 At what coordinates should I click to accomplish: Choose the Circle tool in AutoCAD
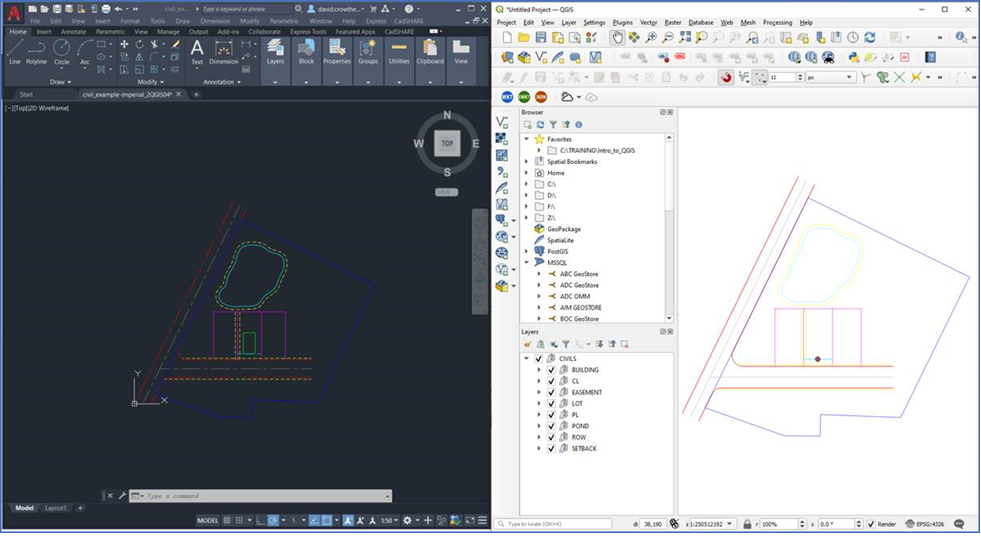tap(61, 52)
